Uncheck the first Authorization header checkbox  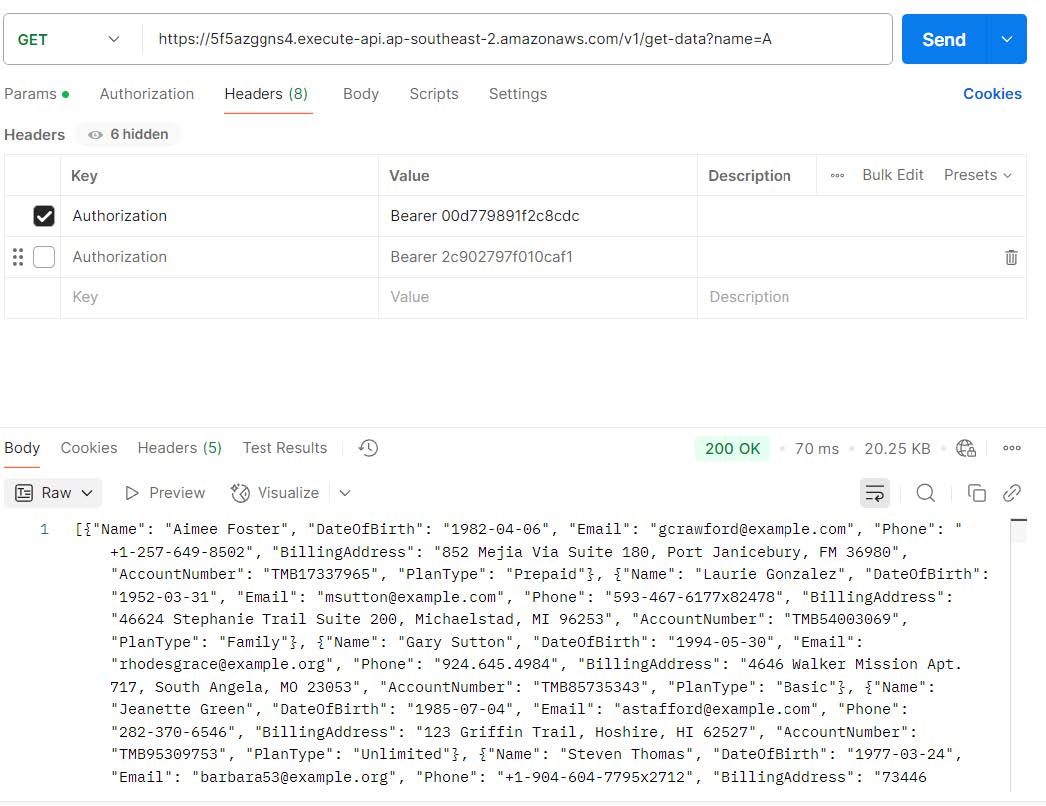[x=44, y=216]
